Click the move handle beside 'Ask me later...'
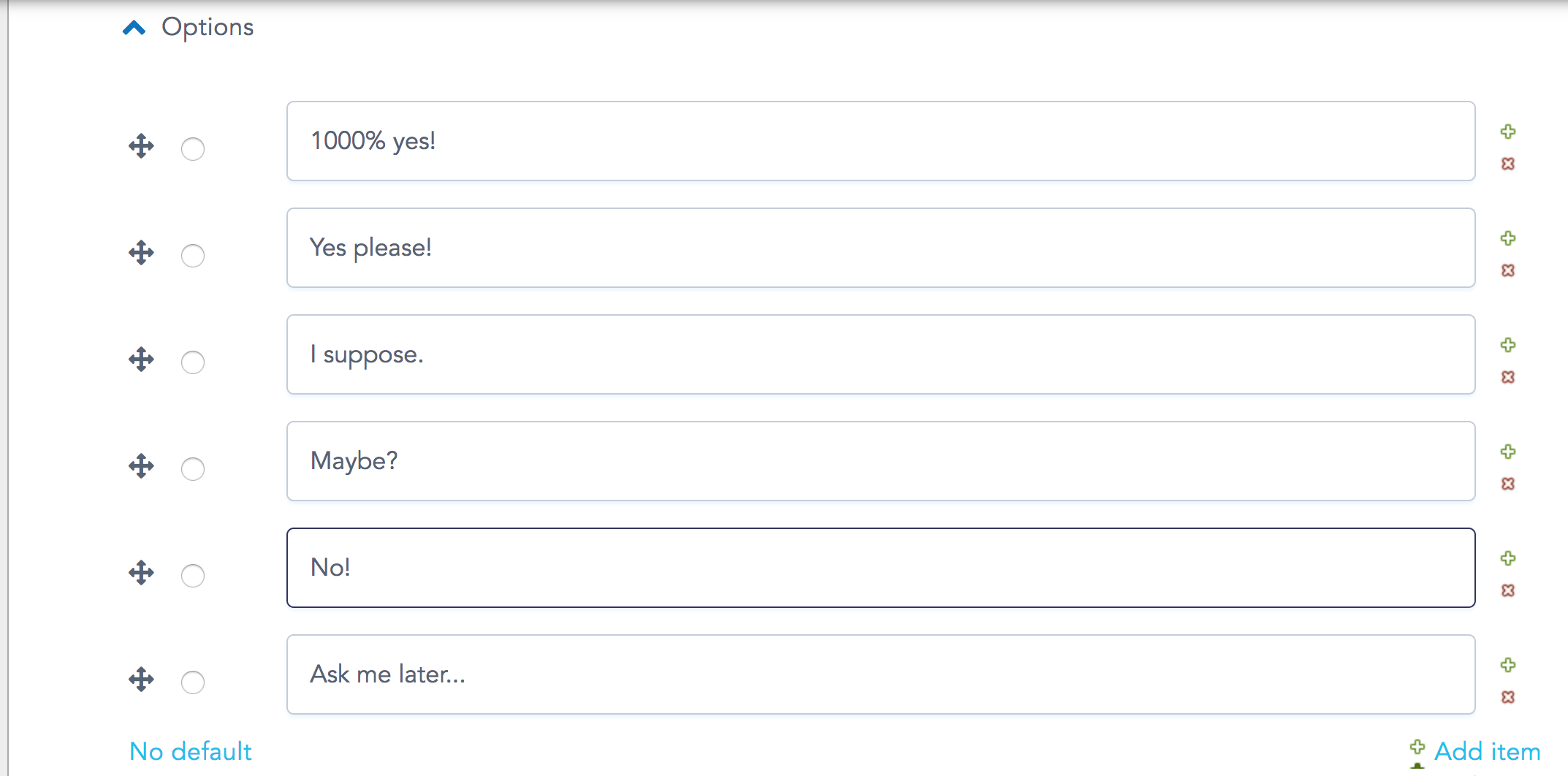This screenshot has height=776, width=1568. click(141, 680)
